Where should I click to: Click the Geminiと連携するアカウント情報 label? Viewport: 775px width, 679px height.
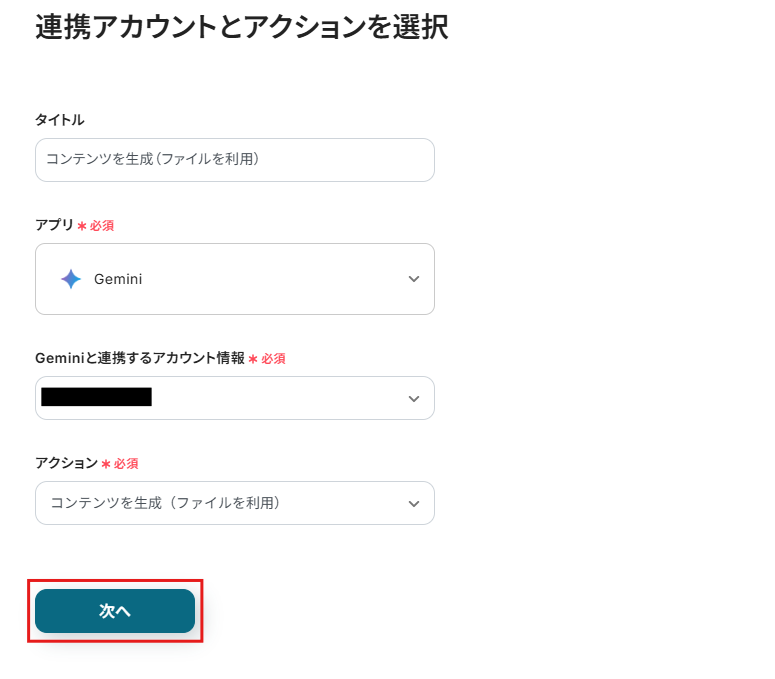(140, 358)
